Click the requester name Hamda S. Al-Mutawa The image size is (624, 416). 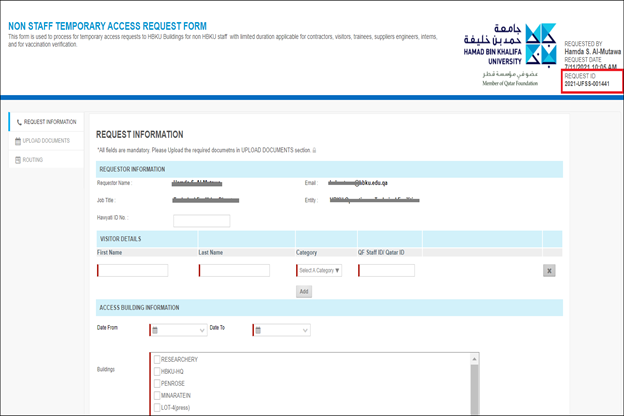click(x=592, y=52)
